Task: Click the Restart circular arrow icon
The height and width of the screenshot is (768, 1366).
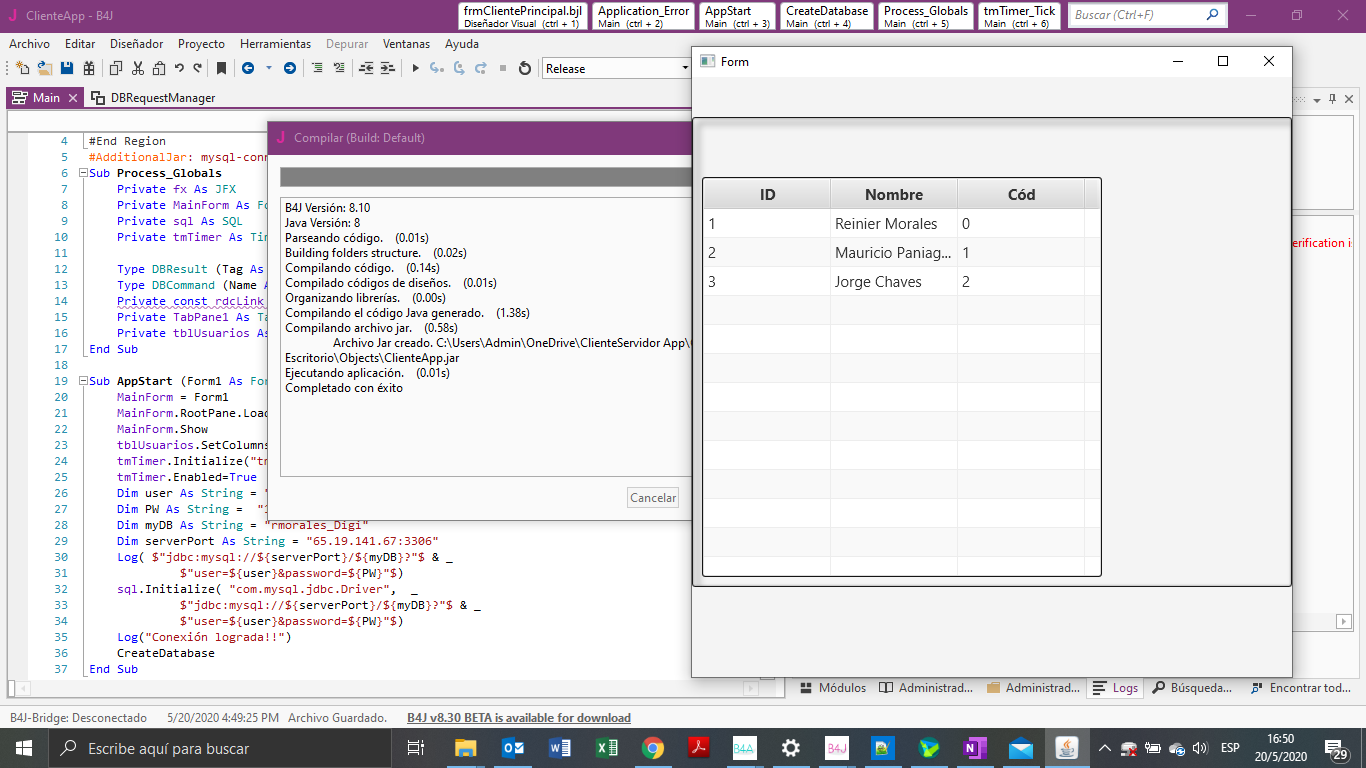Action: pyautogui.click(x=525, y=68)
